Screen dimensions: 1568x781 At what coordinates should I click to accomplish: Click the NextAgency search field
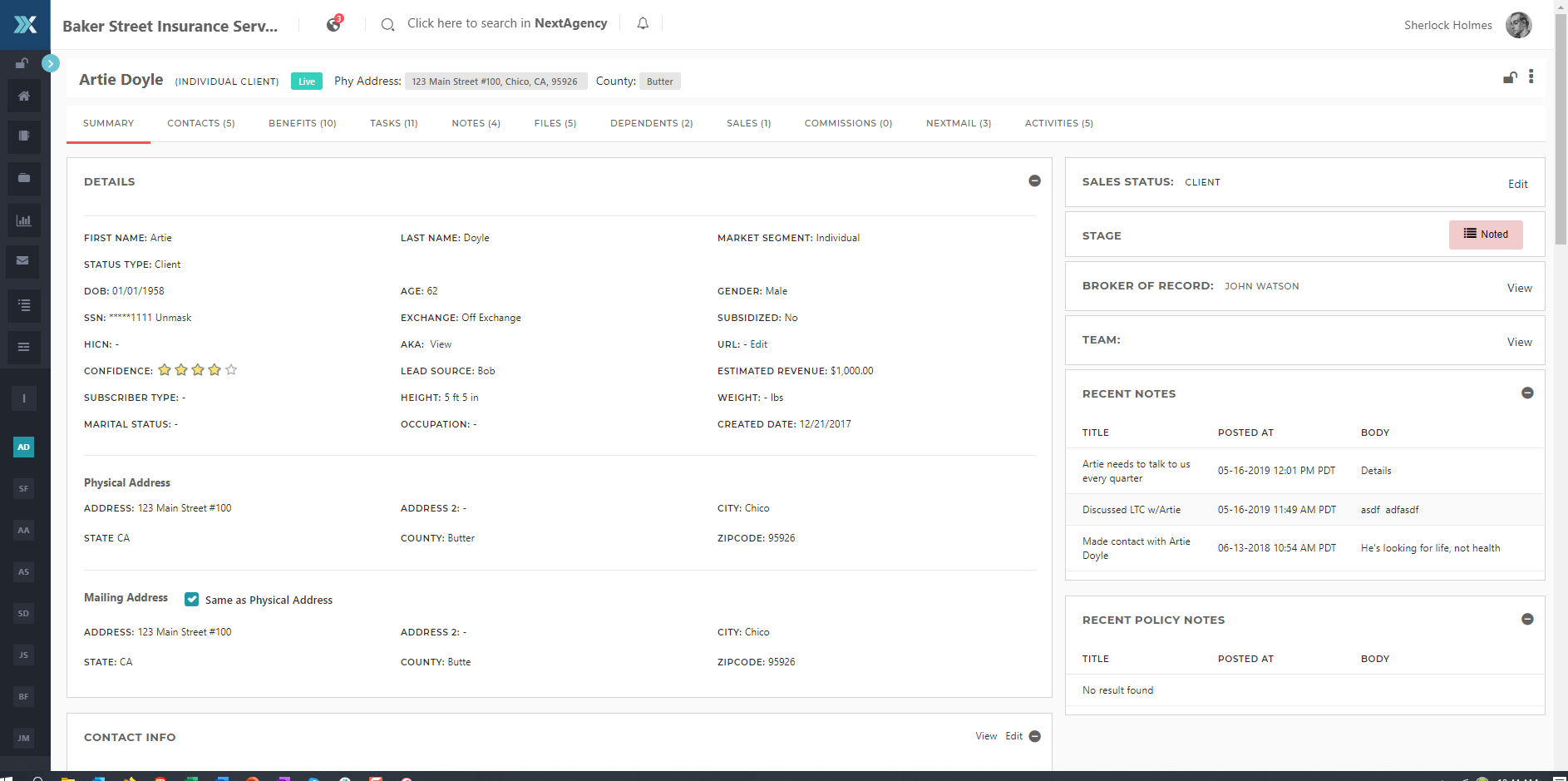coord(506,24)
